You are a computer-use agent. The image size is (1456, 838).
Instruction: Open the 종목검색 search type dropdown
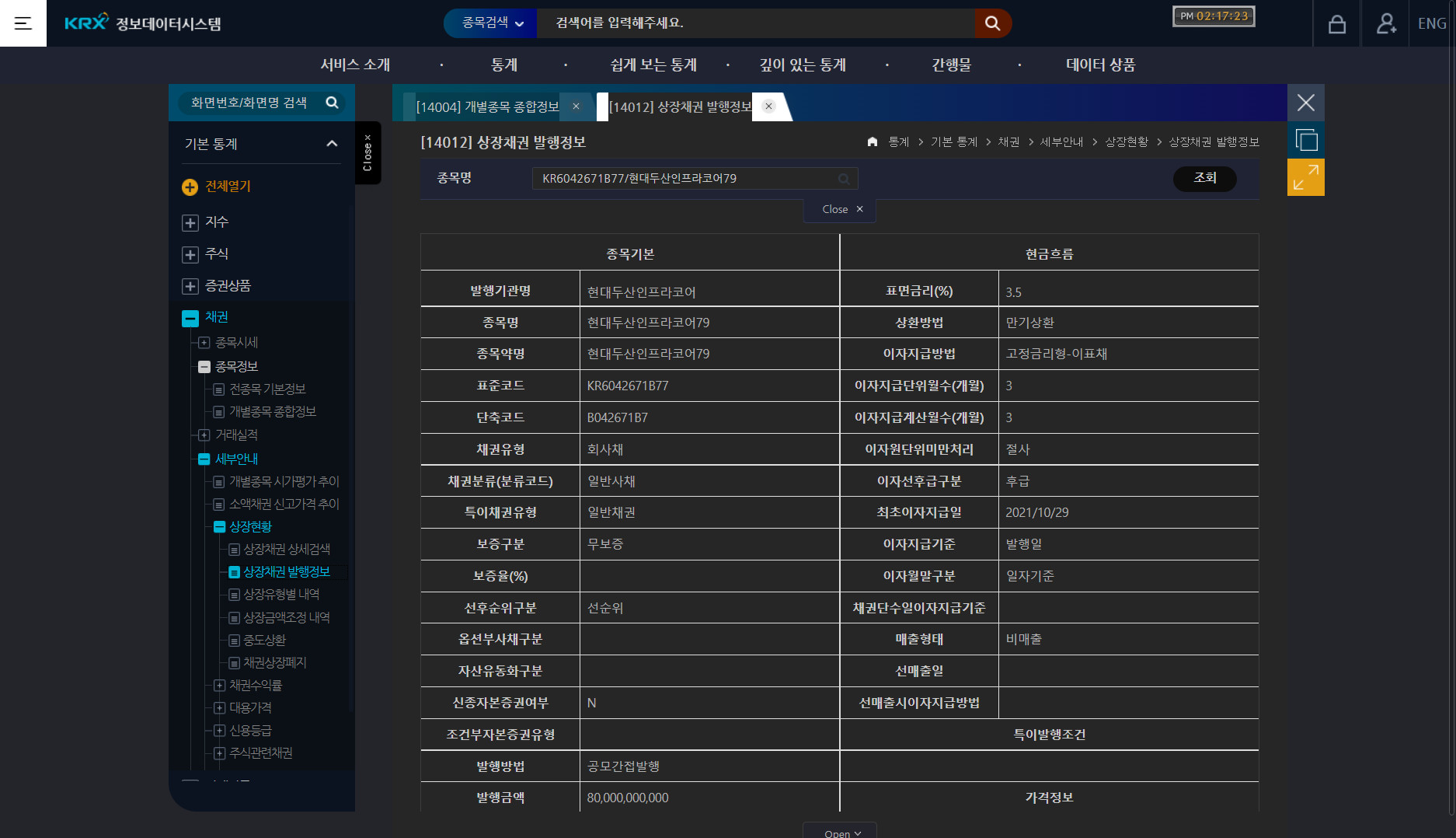click(x=492, y=23)
